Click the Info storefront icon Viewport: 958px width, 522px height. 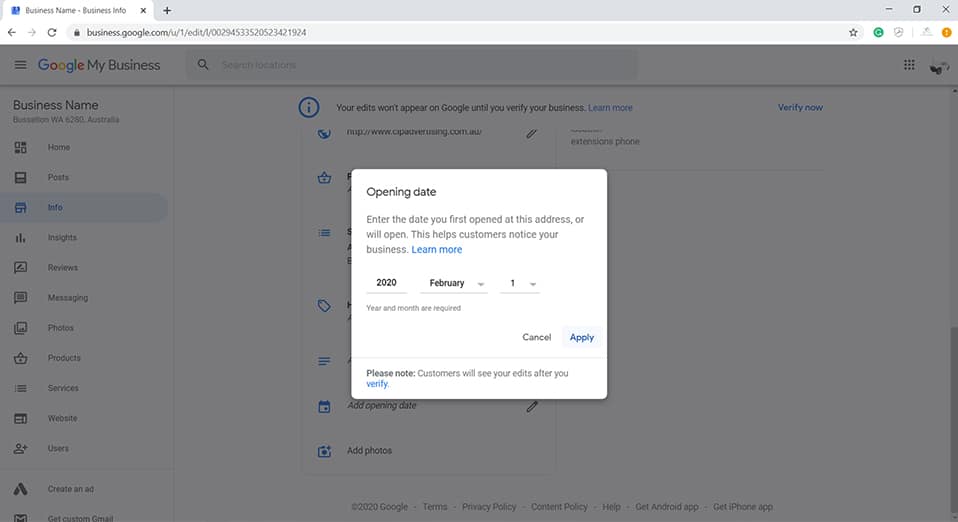pyautogui.click(x=20, y=208)
